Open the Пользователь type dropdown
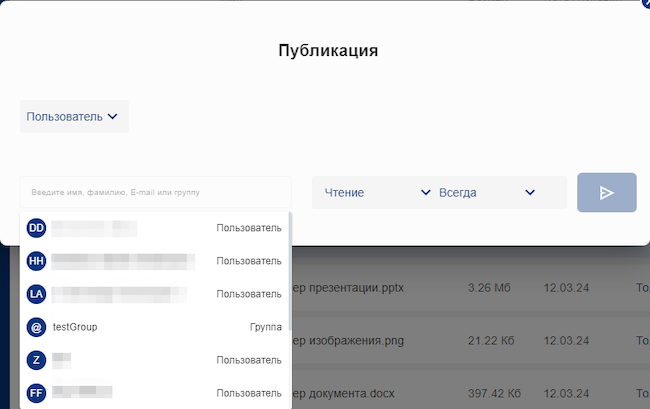 pyautogui.click(x=74, y=116)
